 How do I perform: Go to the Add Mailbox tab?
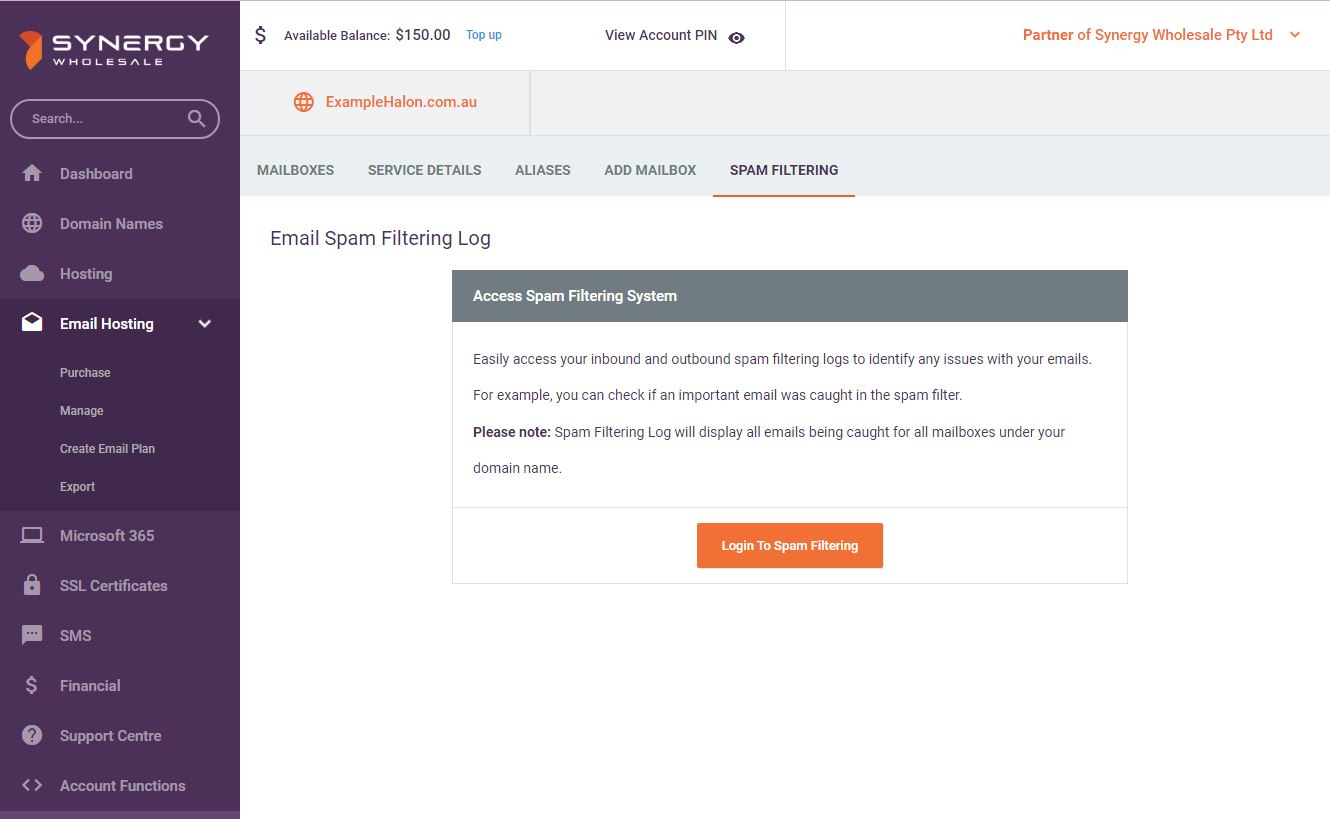(650, 170)
